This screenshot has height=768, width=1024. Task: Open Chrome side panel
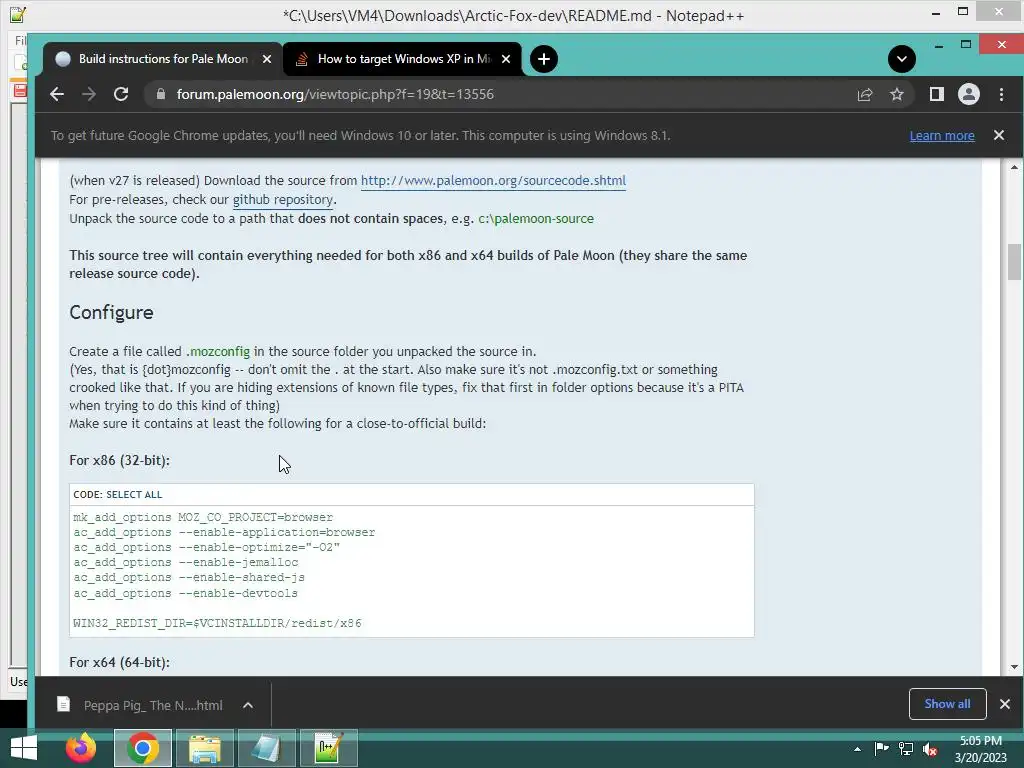(x=936, y=94)
